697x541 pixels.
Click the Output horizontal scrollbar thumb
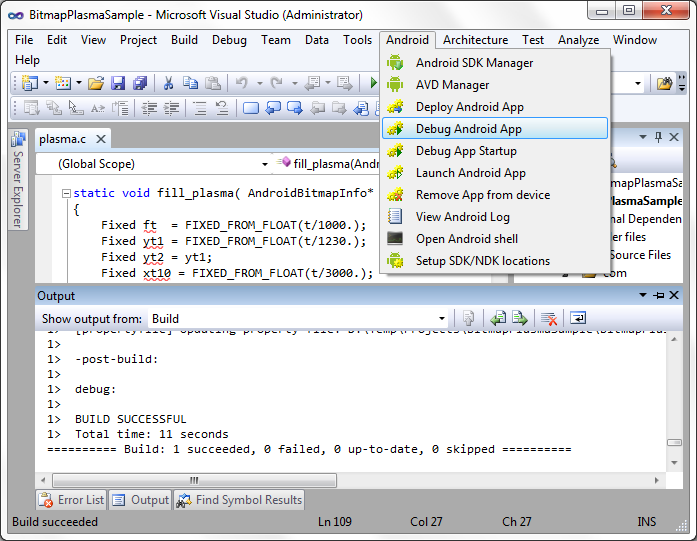(x=194, y=481)
